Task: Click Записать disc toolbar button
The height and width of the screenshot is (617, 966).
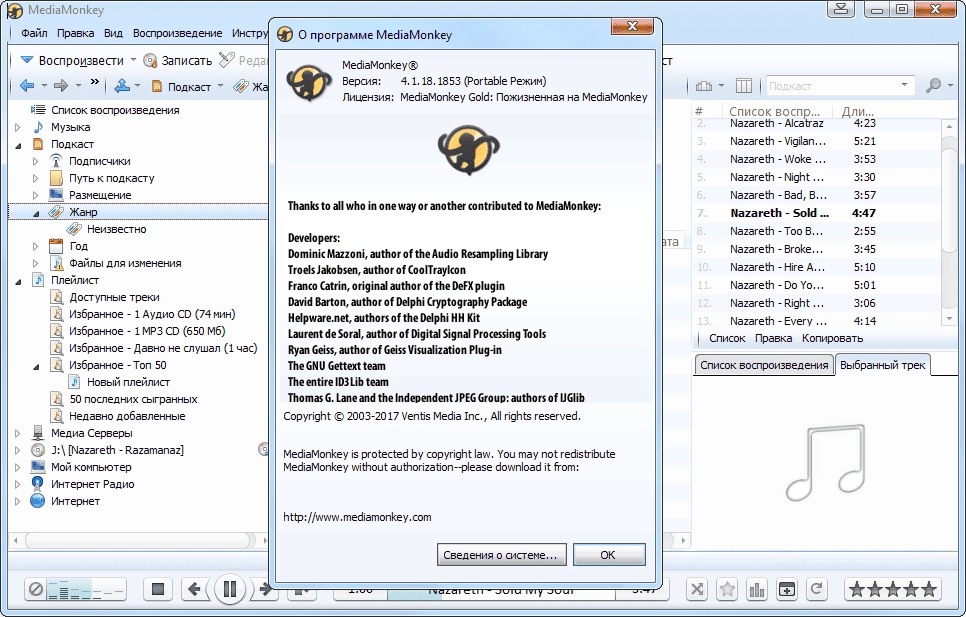Action: pos(178,60)
